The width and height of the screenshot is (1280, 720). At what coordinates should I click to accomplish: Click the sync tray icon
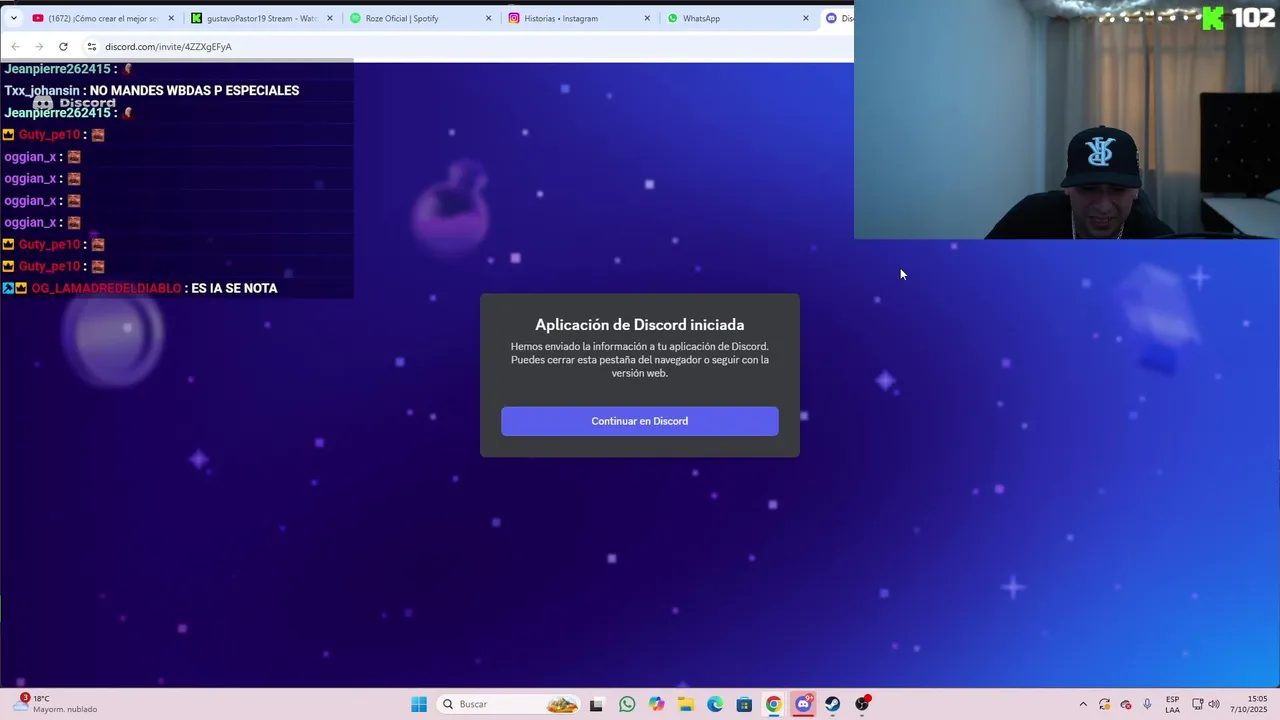1104,704
